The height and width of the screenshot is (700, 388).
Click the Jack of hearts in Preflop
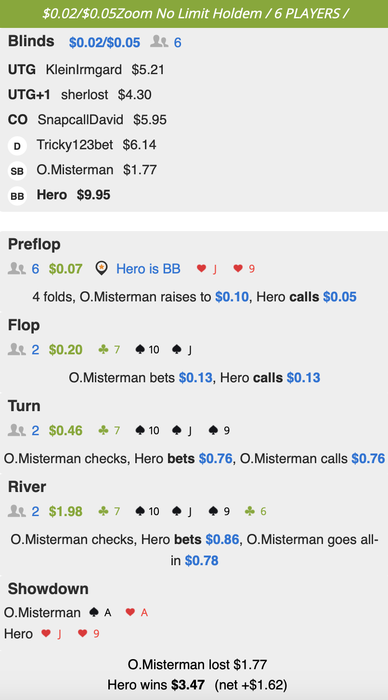point(208,269)
